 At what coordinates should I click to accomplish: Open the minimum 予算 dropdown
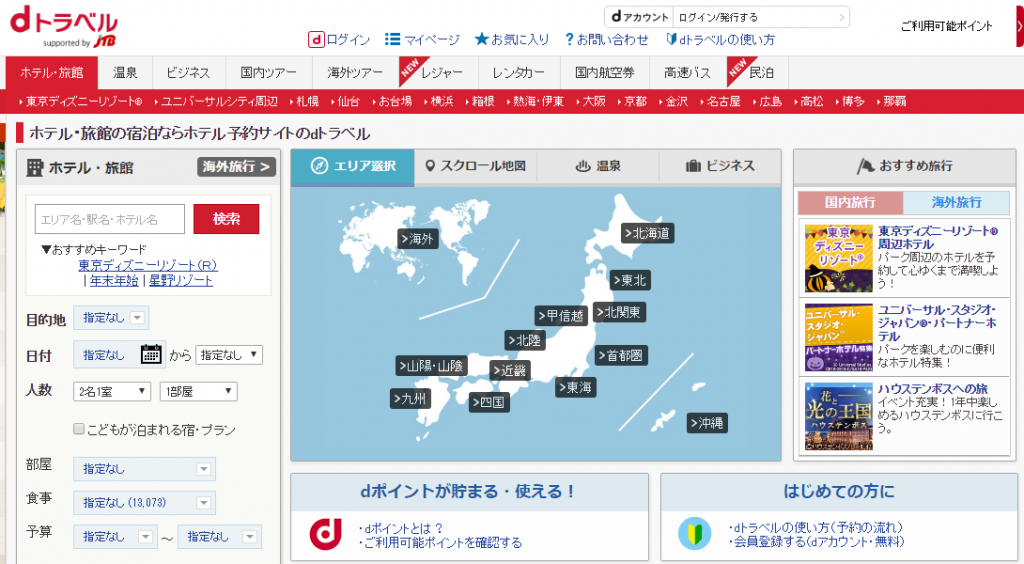[x=115, y=537]
